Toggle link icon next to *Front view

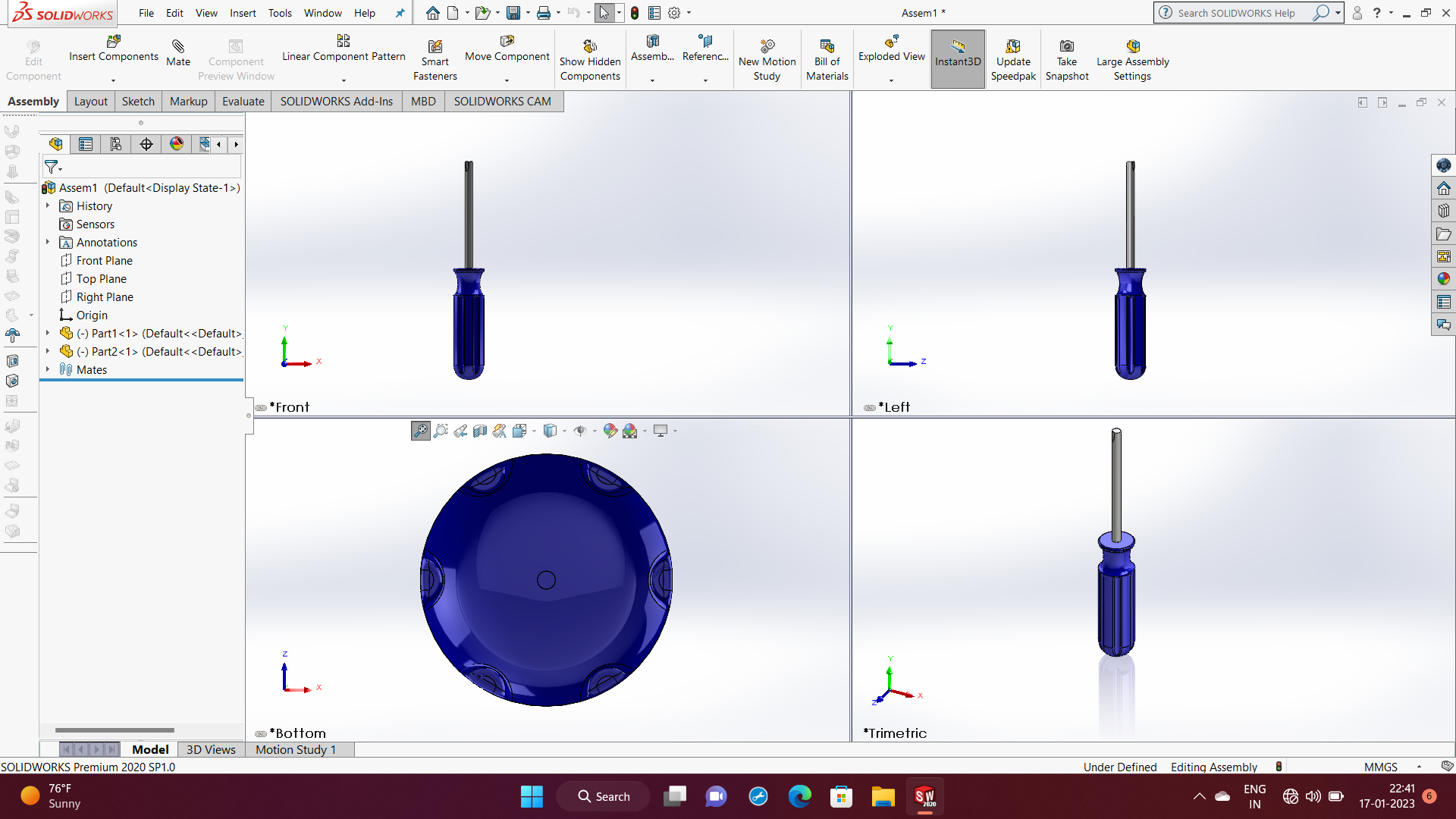pos(261,408)
